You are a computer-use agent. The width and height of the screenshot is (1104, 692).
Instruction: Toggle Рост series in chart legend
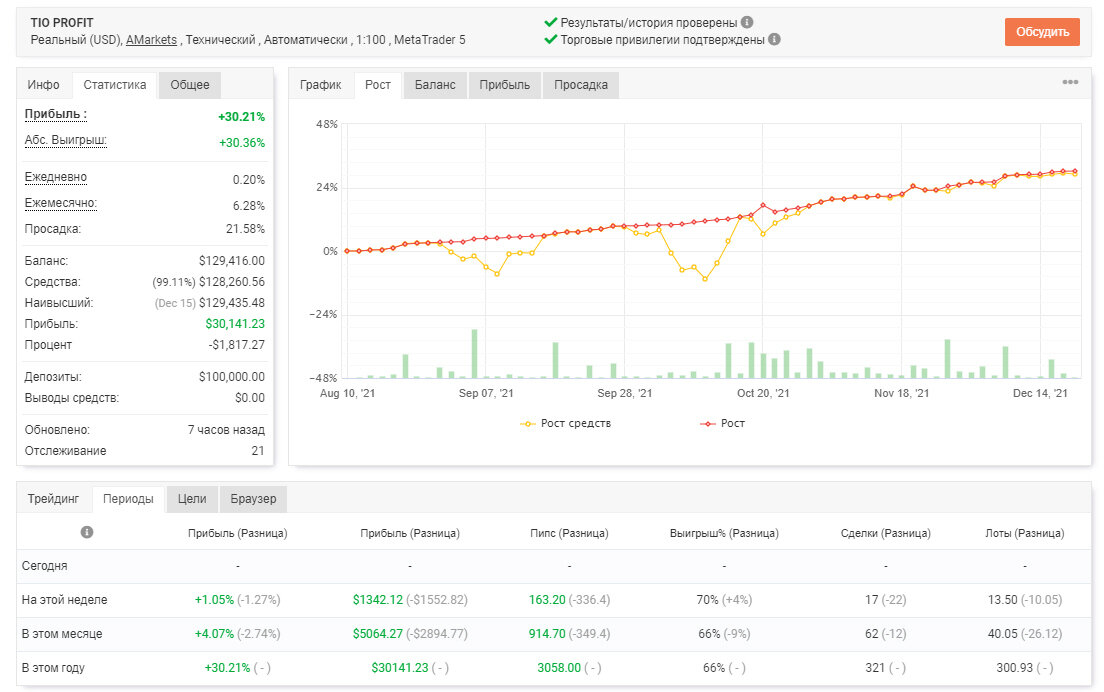[x=722, y=423]
